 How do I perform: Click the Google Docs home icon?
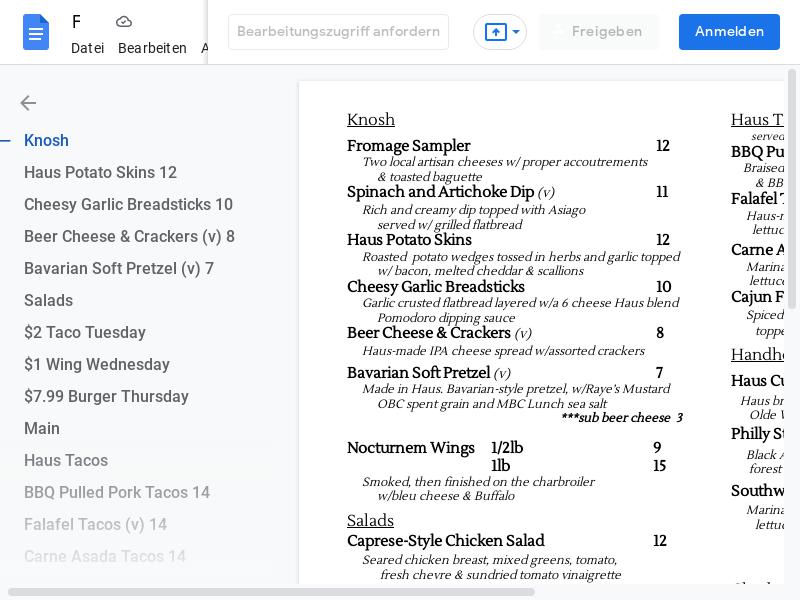36,32
